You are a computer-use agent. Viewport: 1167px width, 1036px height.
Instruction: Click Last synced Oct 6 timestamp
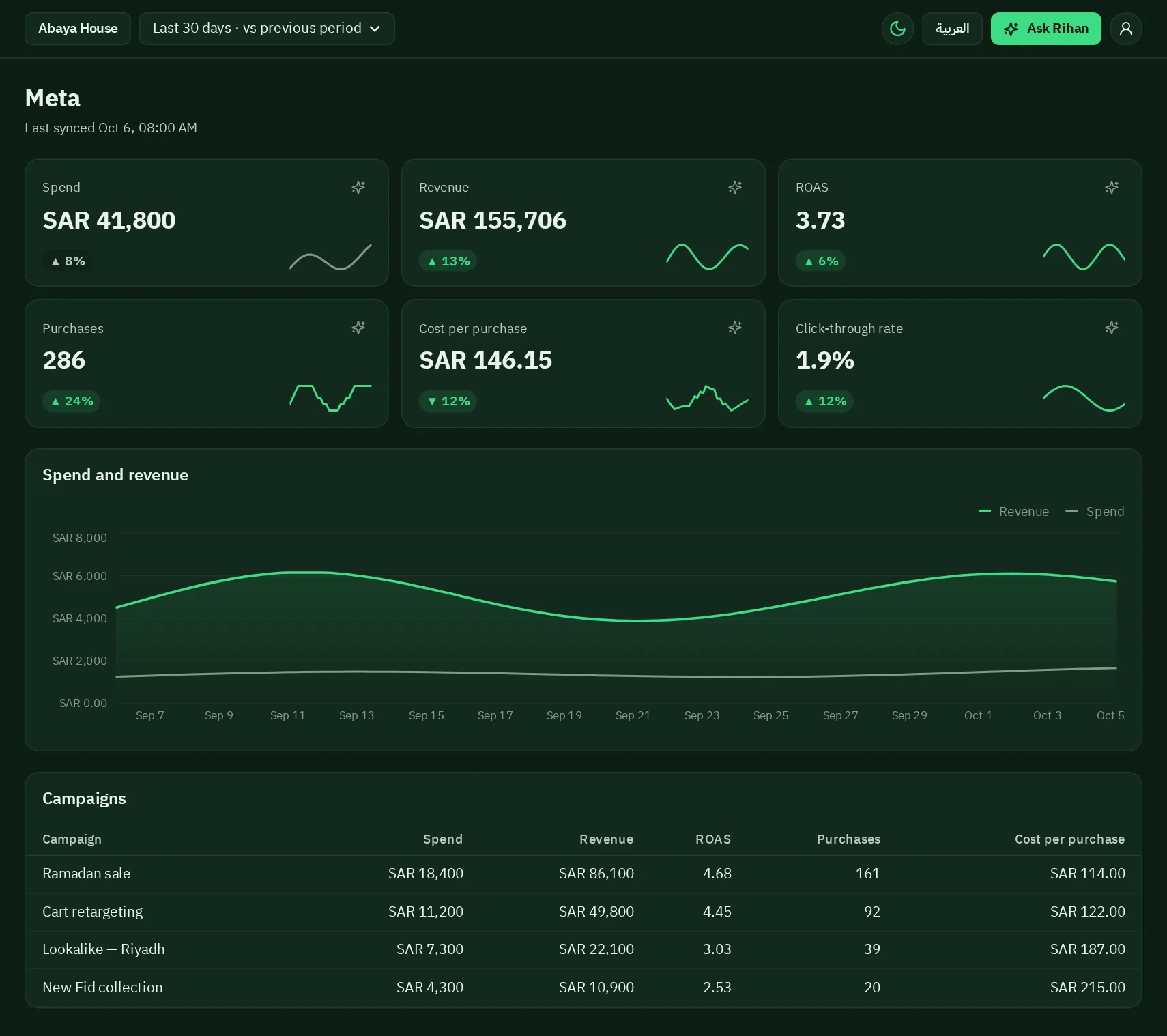pyautogui.click(x=111, y=128)
